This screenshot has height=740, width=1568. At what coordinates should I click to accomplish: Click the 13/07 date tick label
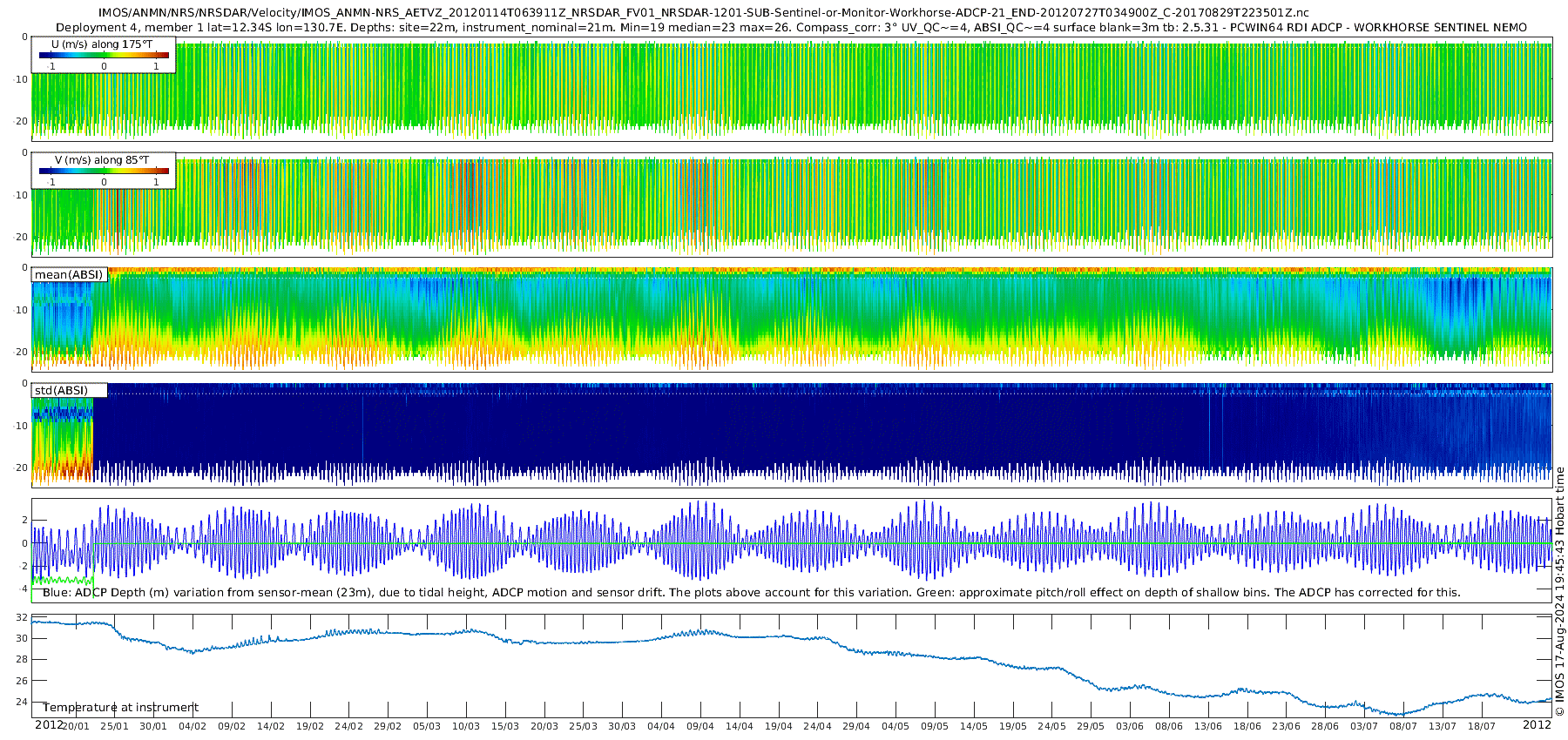tap(1443, 726)
